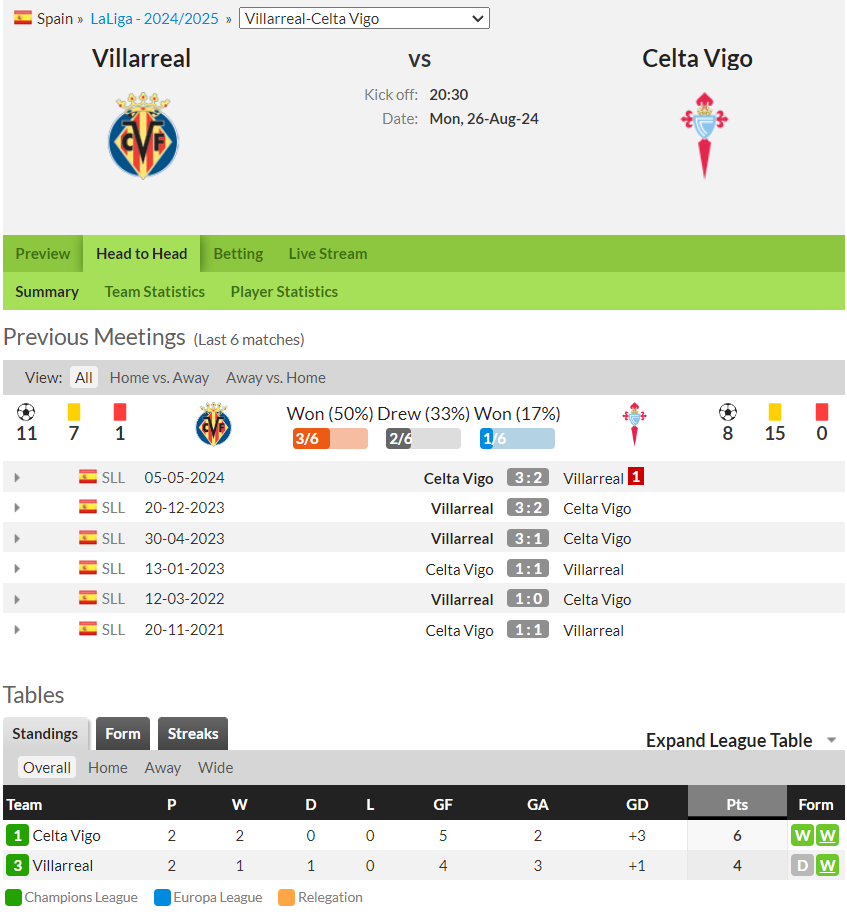Click the Spain flag icon in breadcrumb
Viewport: 847px width, 922px height.
point(23,18)
